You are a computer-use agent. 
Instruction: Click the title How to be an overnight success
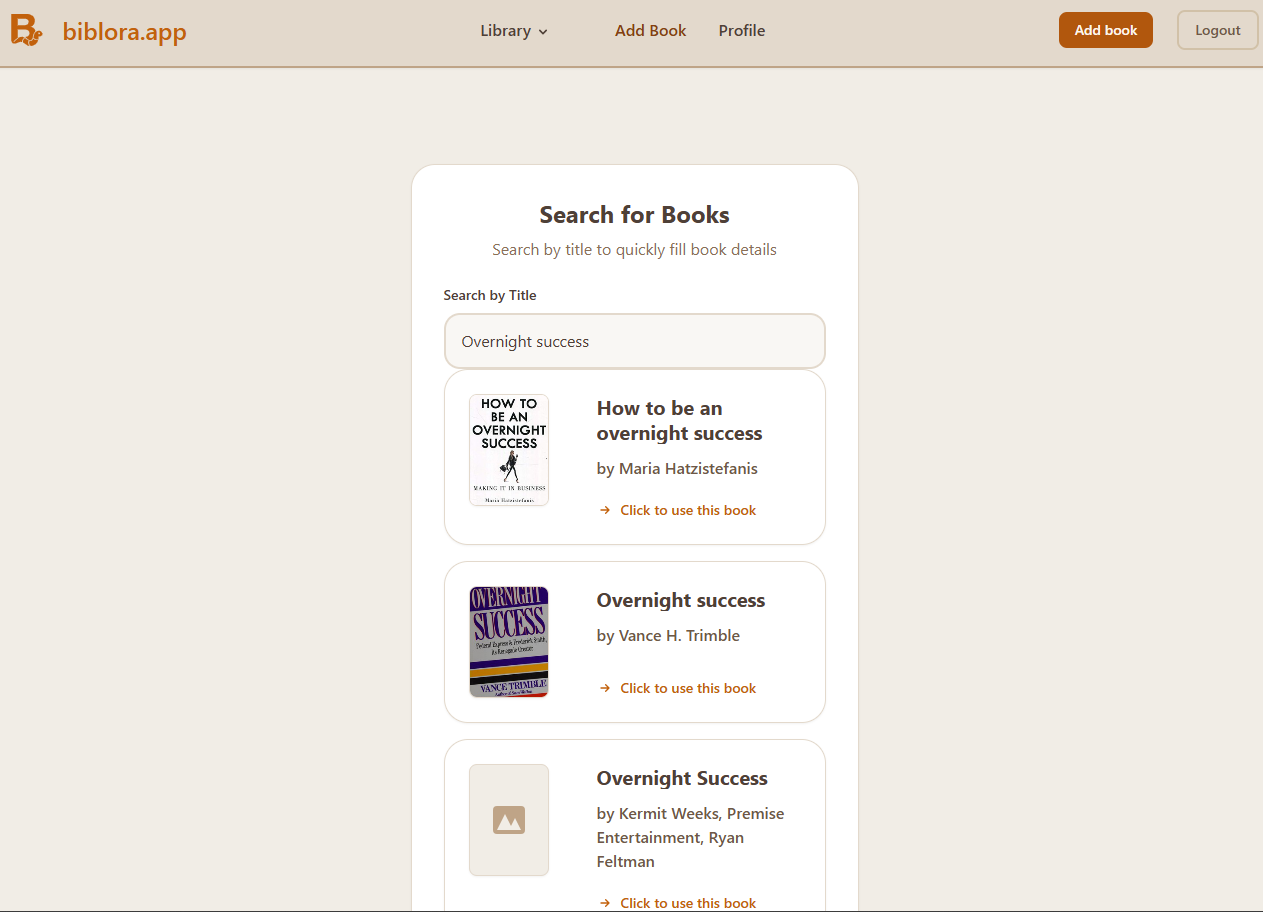(x=679, y=421)
